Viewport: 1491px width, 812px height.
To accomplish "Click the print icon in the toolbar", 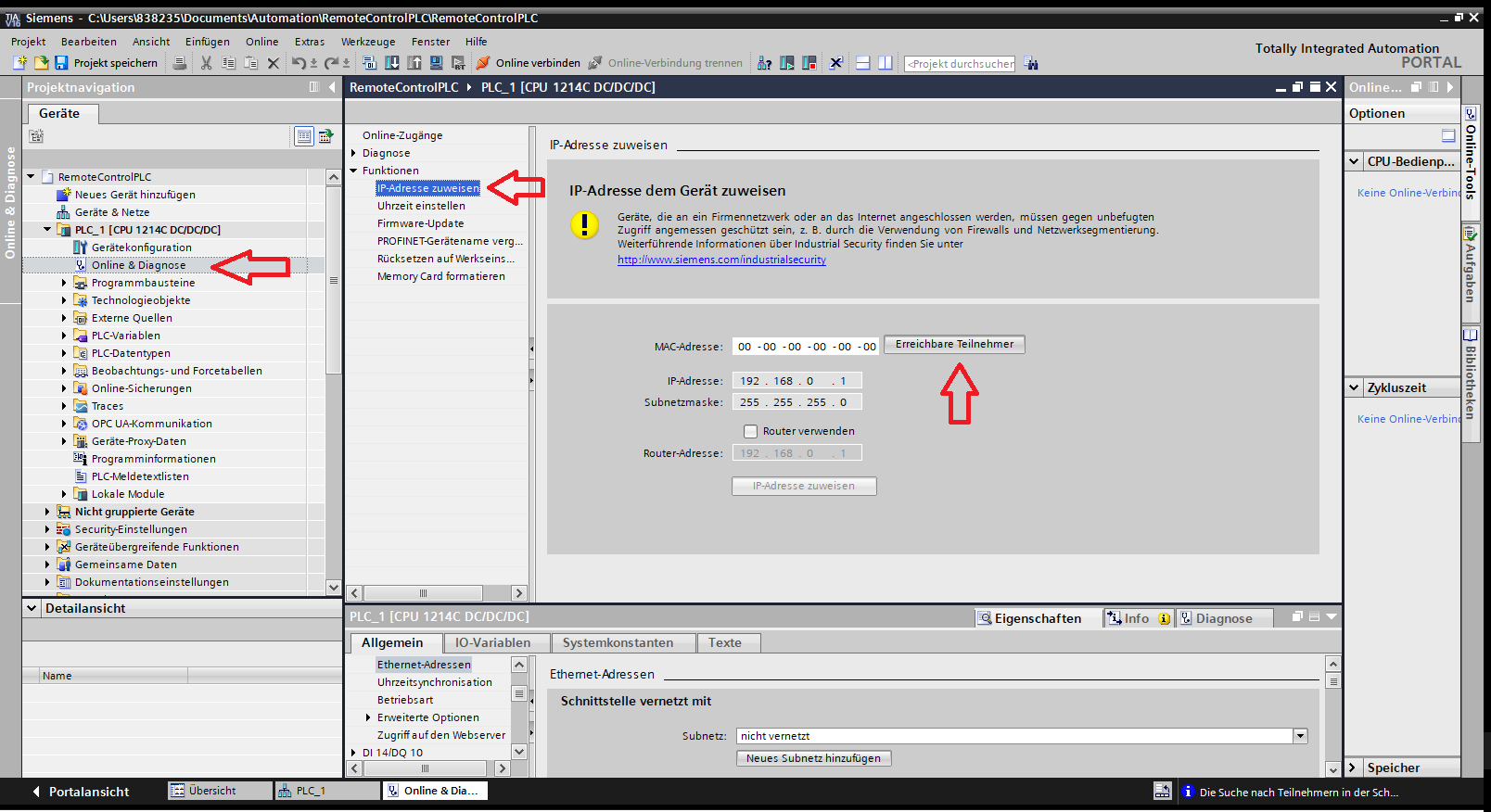I will pos(180,63).
